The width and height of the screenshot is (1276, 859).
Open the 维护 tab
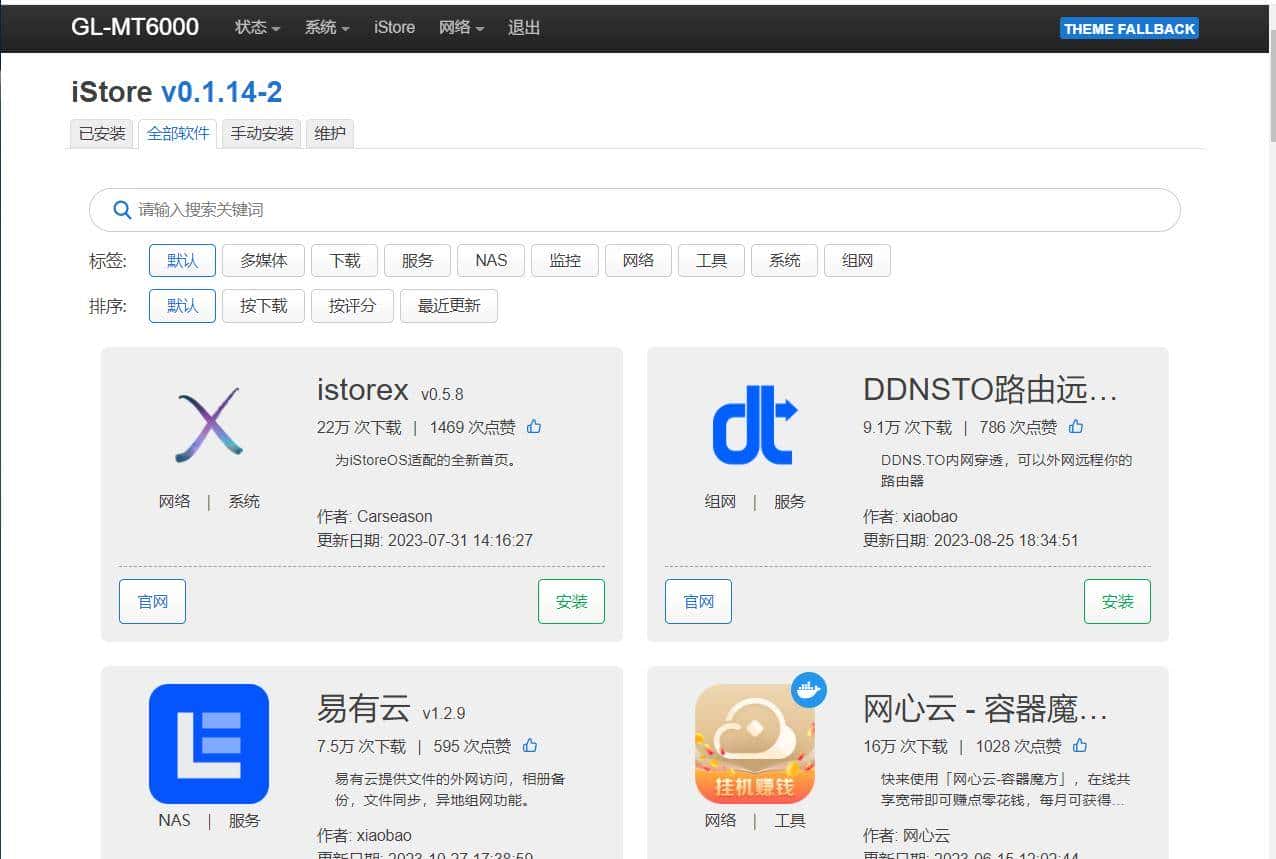[x=329, y=132]
